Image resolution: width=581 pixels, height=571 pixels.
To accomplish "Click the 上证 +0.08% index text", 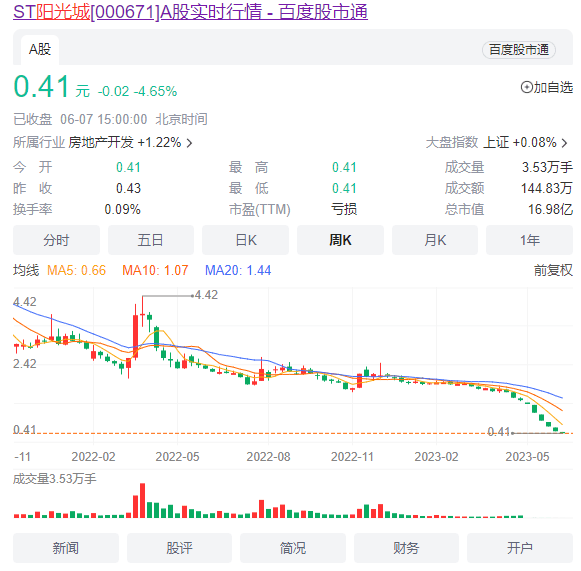I will 520,142.
